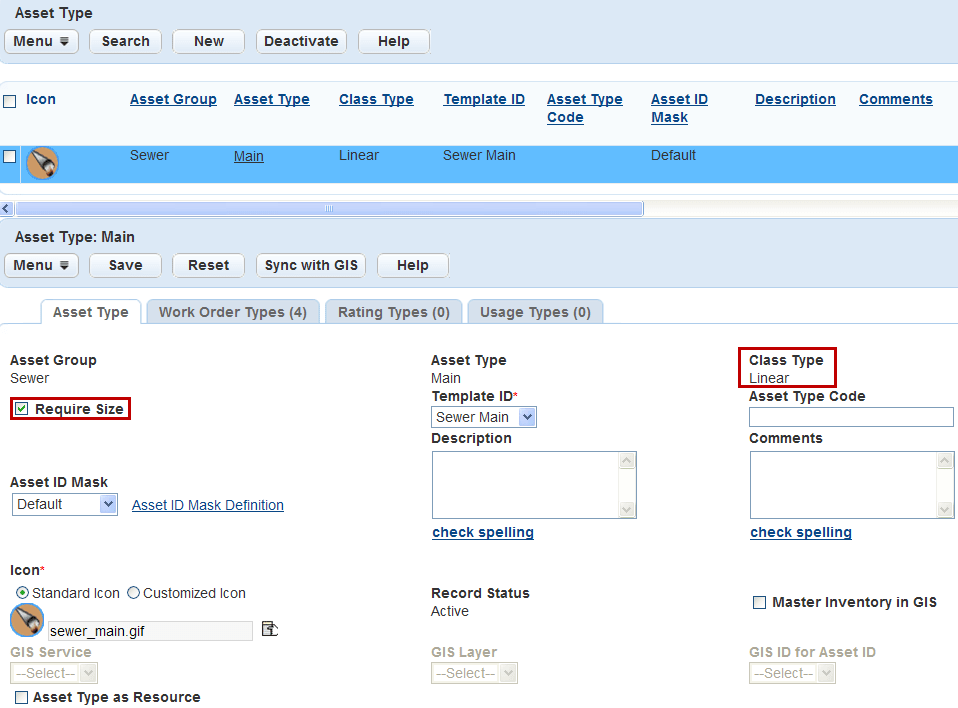Click the sewer main icon preview near filename
The height and width of the screenshot is (708, 958).
pos(26,621)
